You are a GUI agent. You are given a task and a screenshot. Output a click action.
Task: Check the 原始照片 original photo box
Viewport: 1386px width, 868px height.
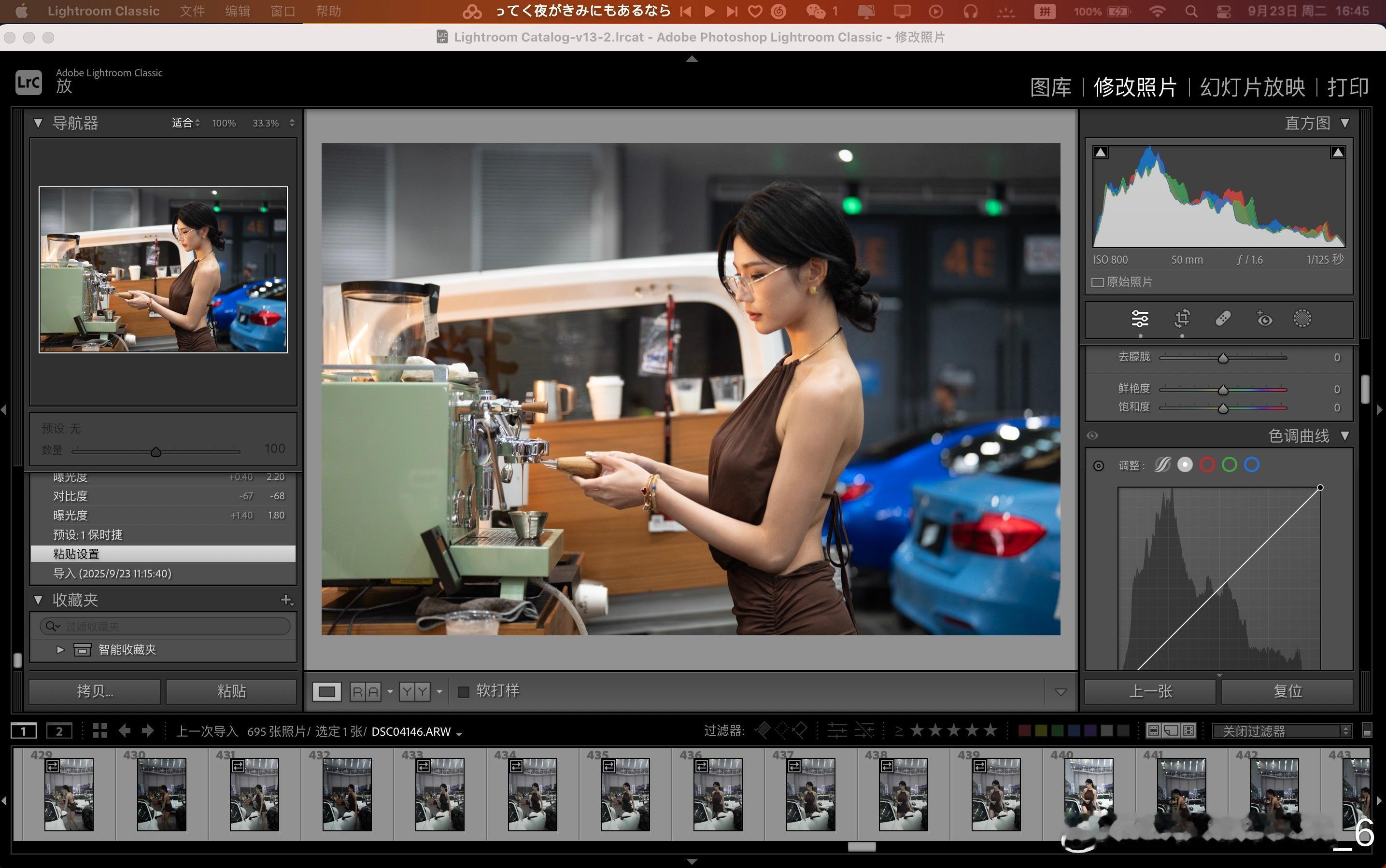point(1098,282)
